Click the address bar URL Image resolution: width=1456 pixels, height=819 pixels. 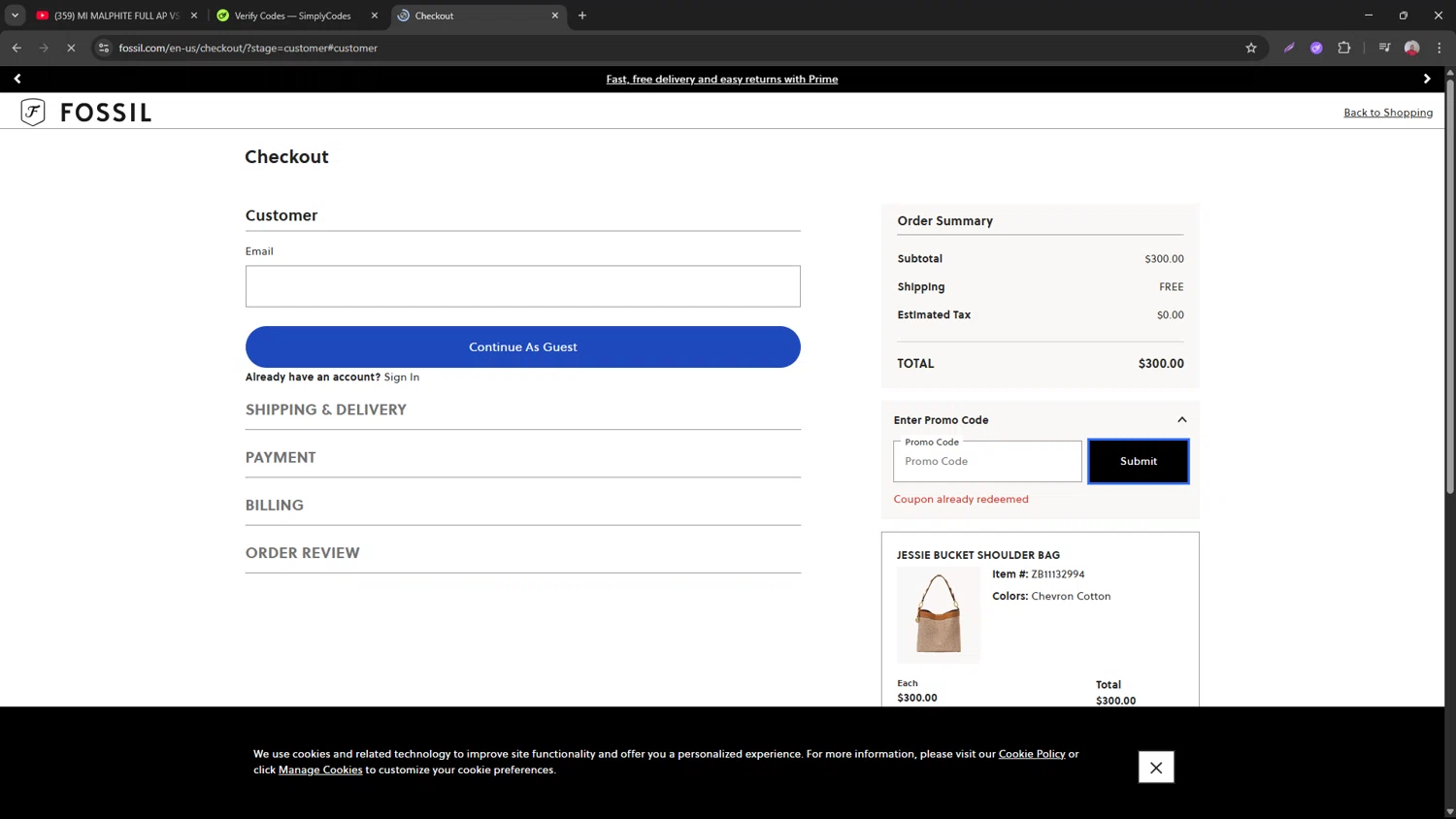(x=248, y=48)
